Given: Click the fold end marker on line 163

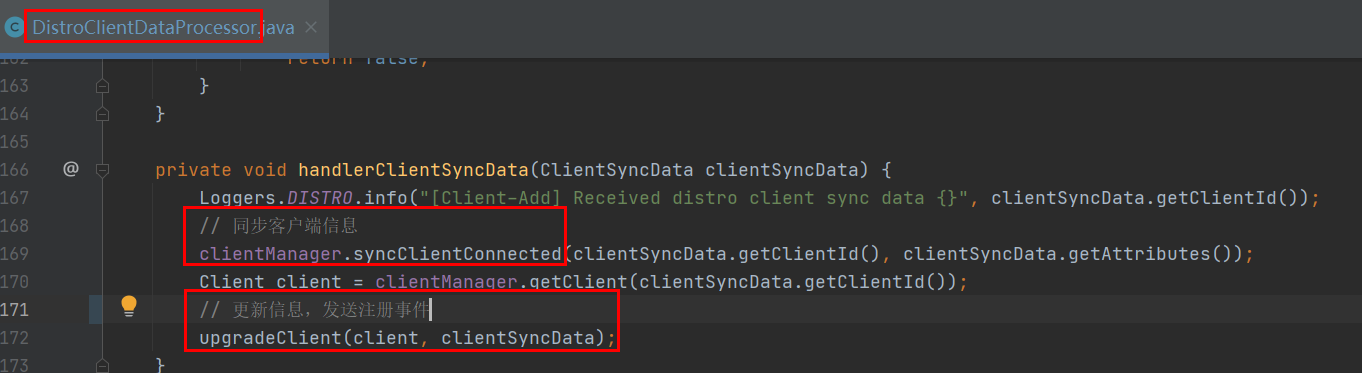Looking at the screenshot, I should click(102, 86).
